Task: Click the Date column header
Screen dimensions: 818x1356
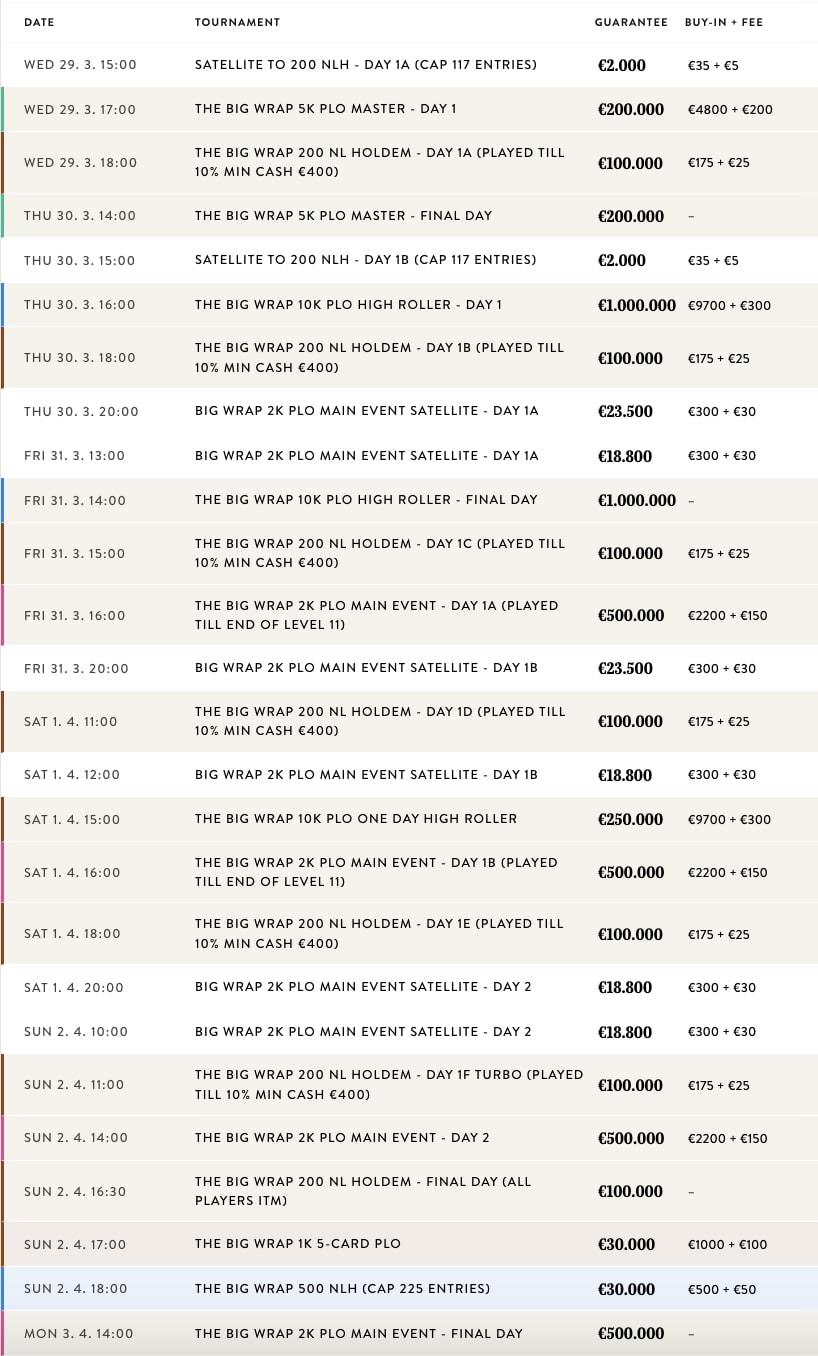Action: (38, 22)
